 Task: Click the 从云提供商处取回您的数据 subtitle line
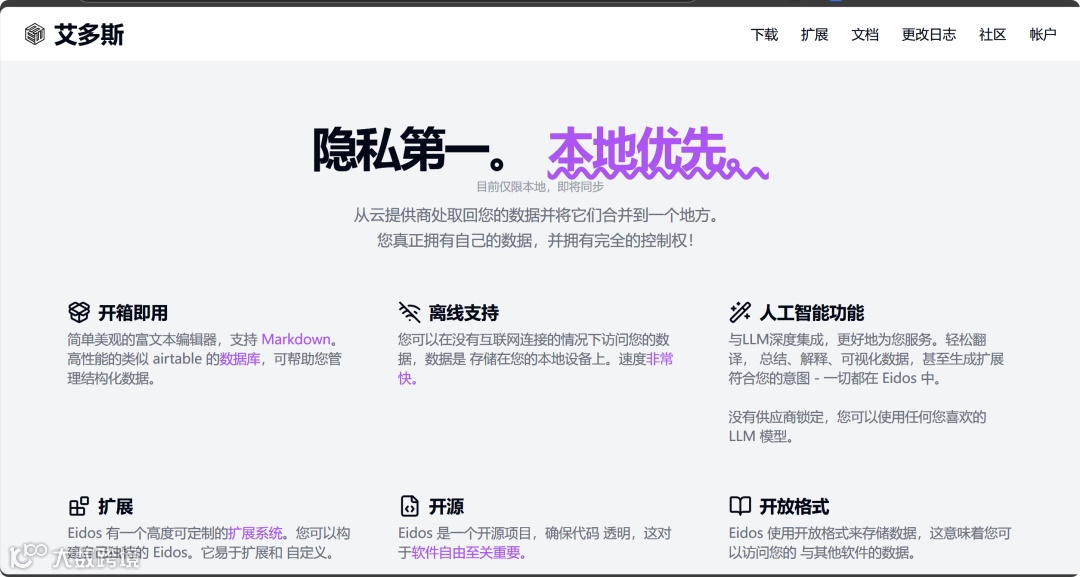tap(537, 216)
